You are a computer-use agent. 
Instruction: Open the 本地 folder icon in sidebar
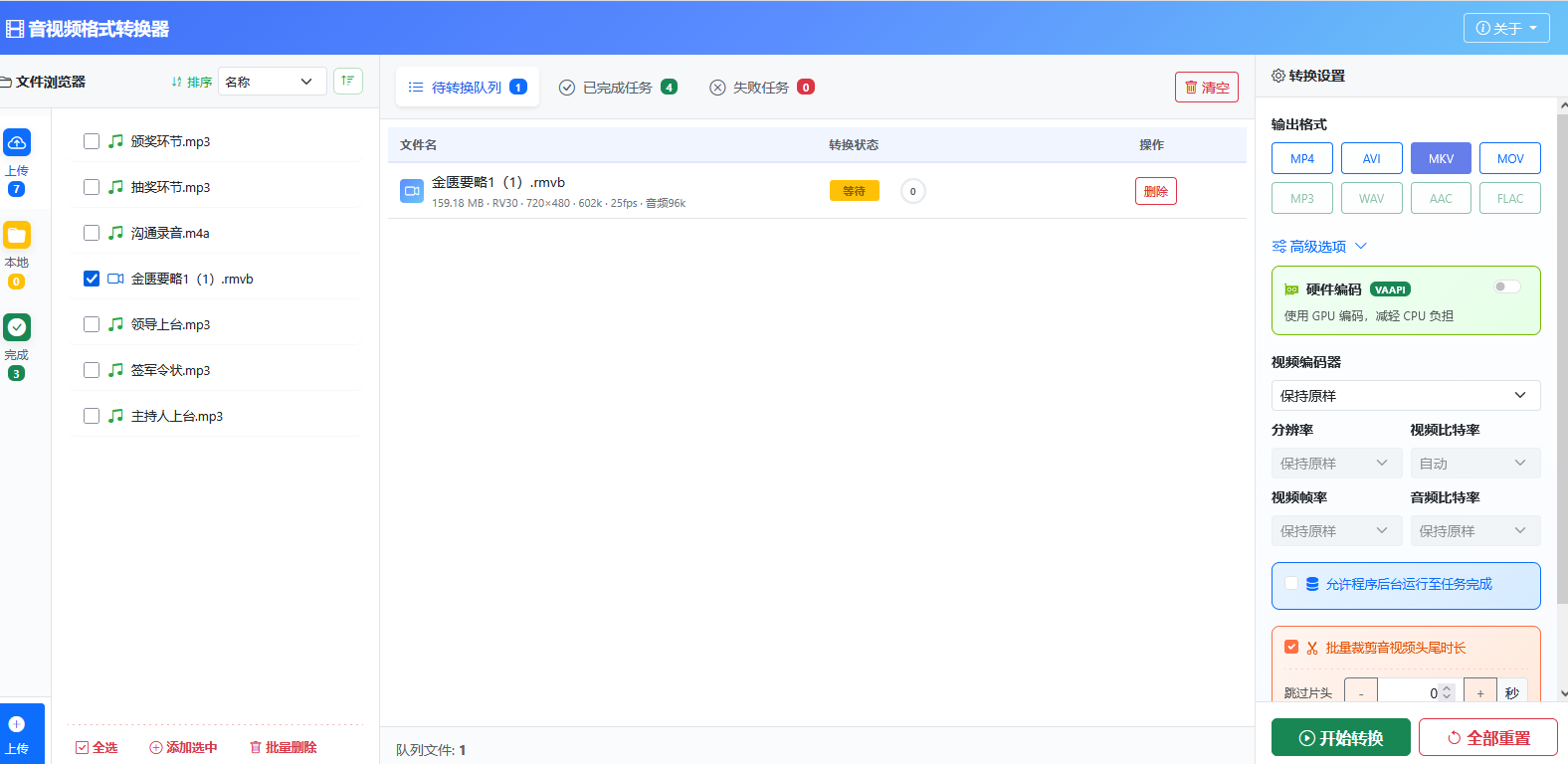click(x=17, y=235)
